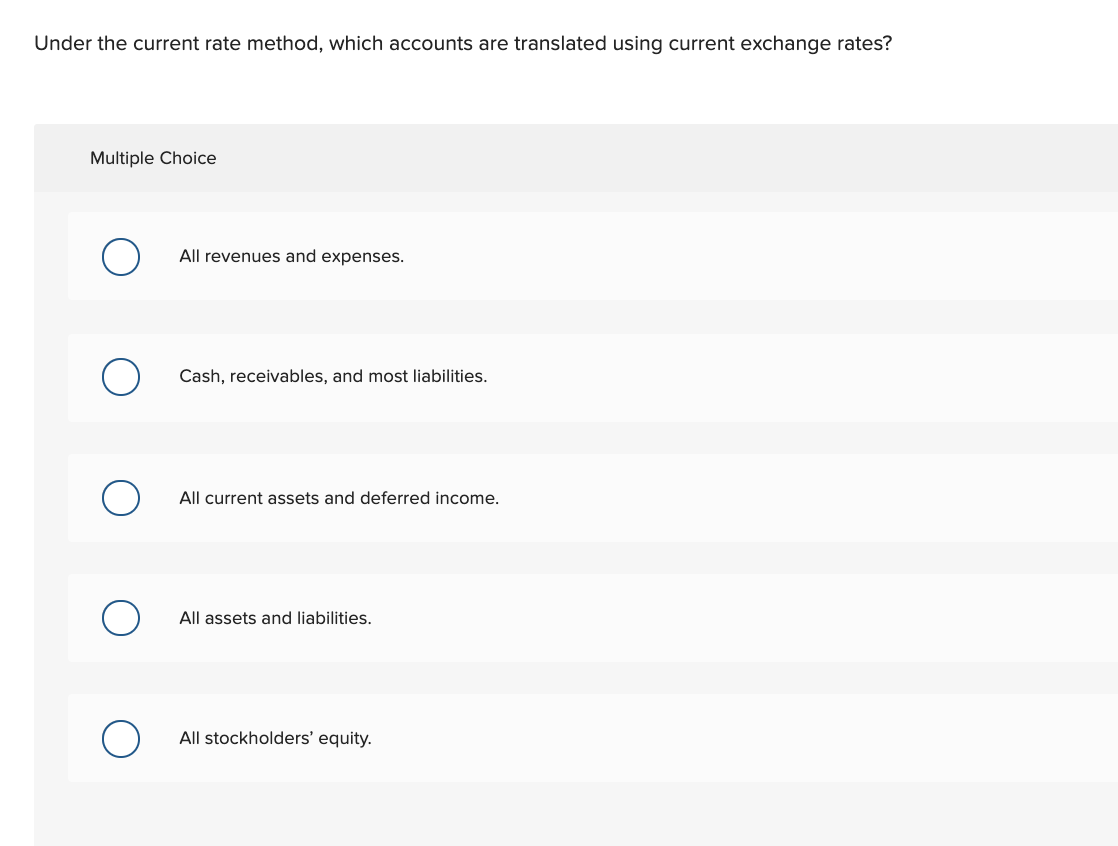Pick the 'All assets and liabilities' radio button
Image resolution: width=1118 pixels, height=846 pixels.
(120, 618)
